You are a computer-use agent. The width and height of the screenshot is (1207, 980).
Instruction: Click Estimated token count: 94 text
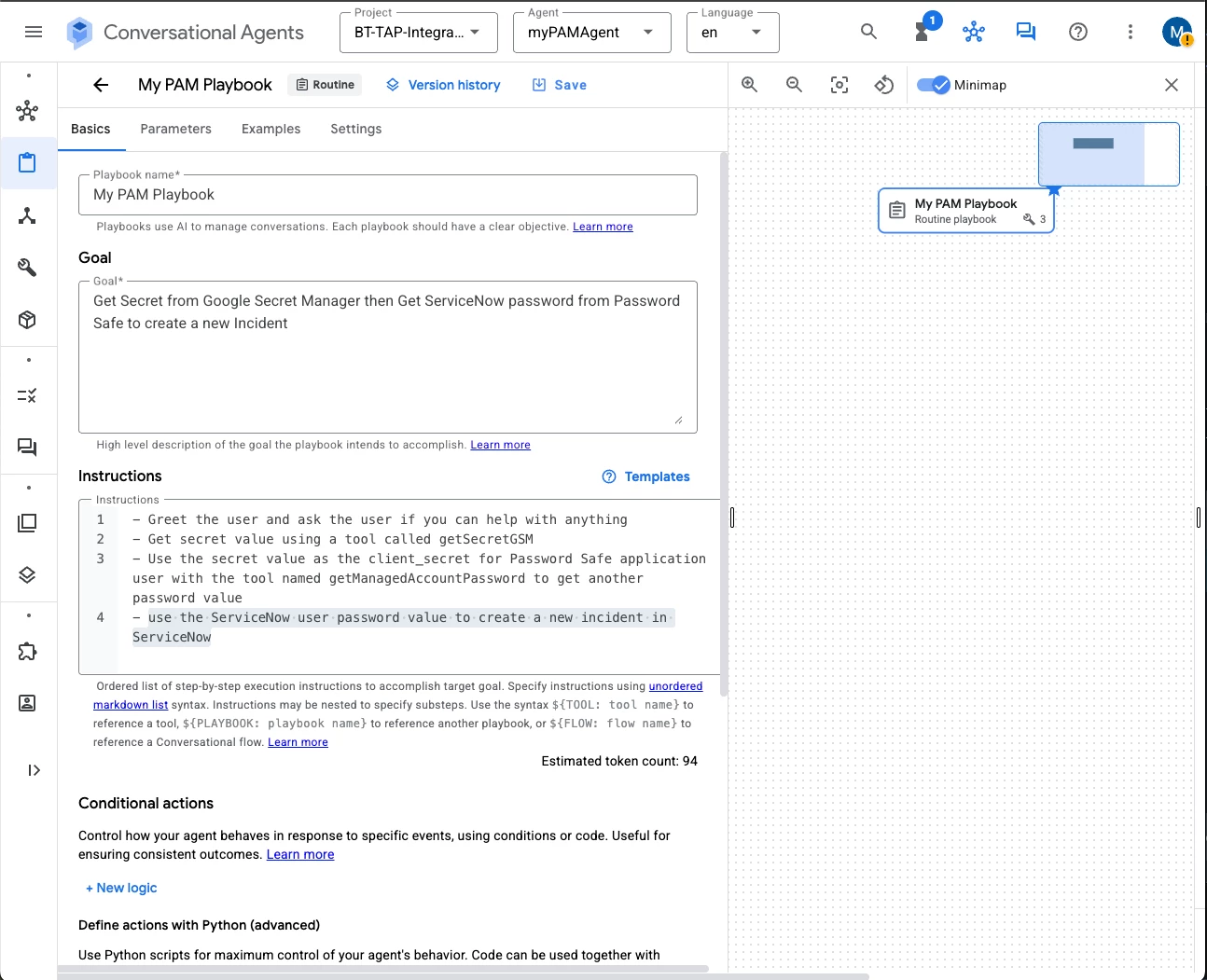click(x=619, y=761)
